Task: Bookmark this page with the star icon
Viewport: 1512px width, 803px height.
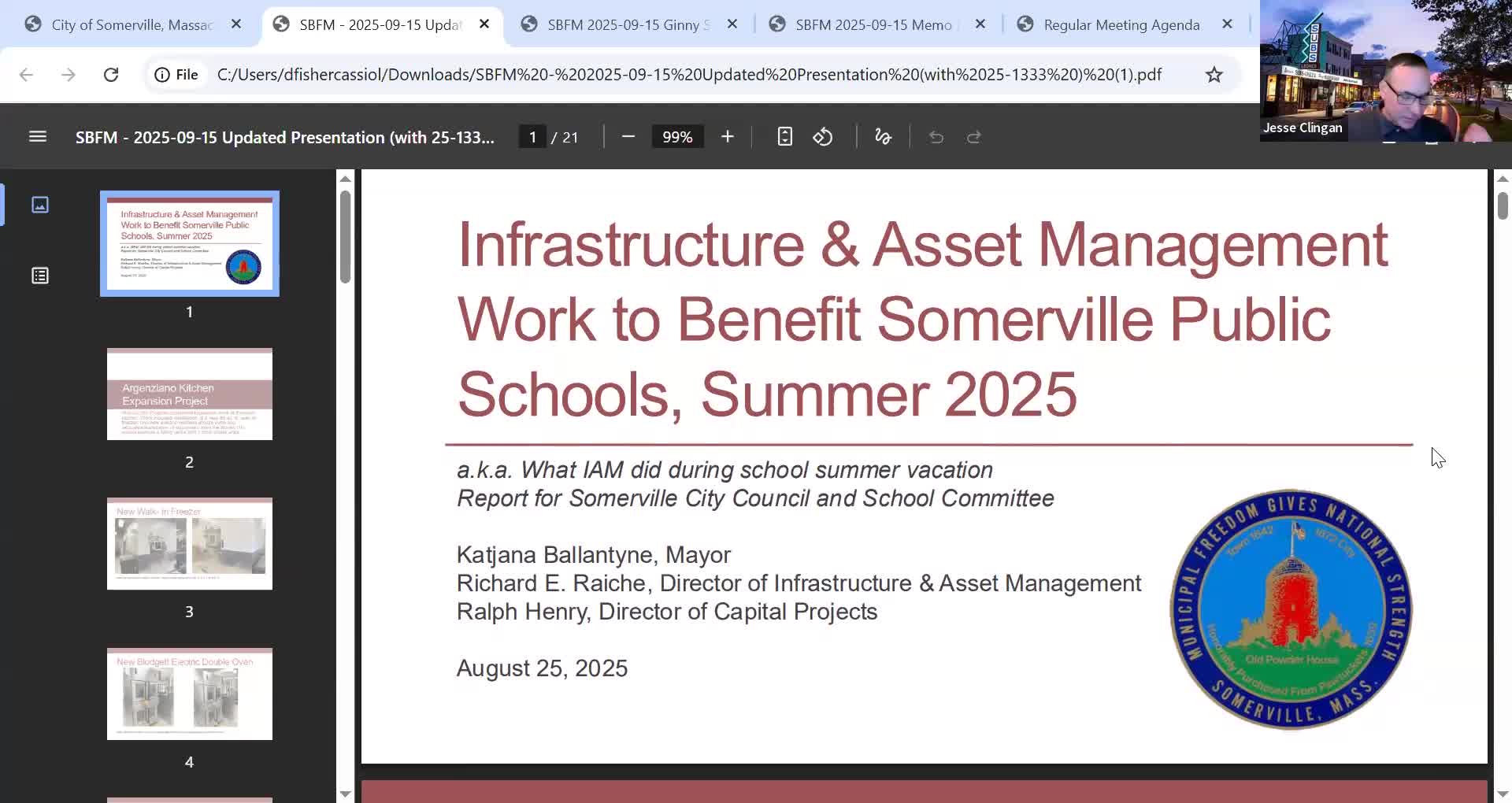Action: point(1214,75)
